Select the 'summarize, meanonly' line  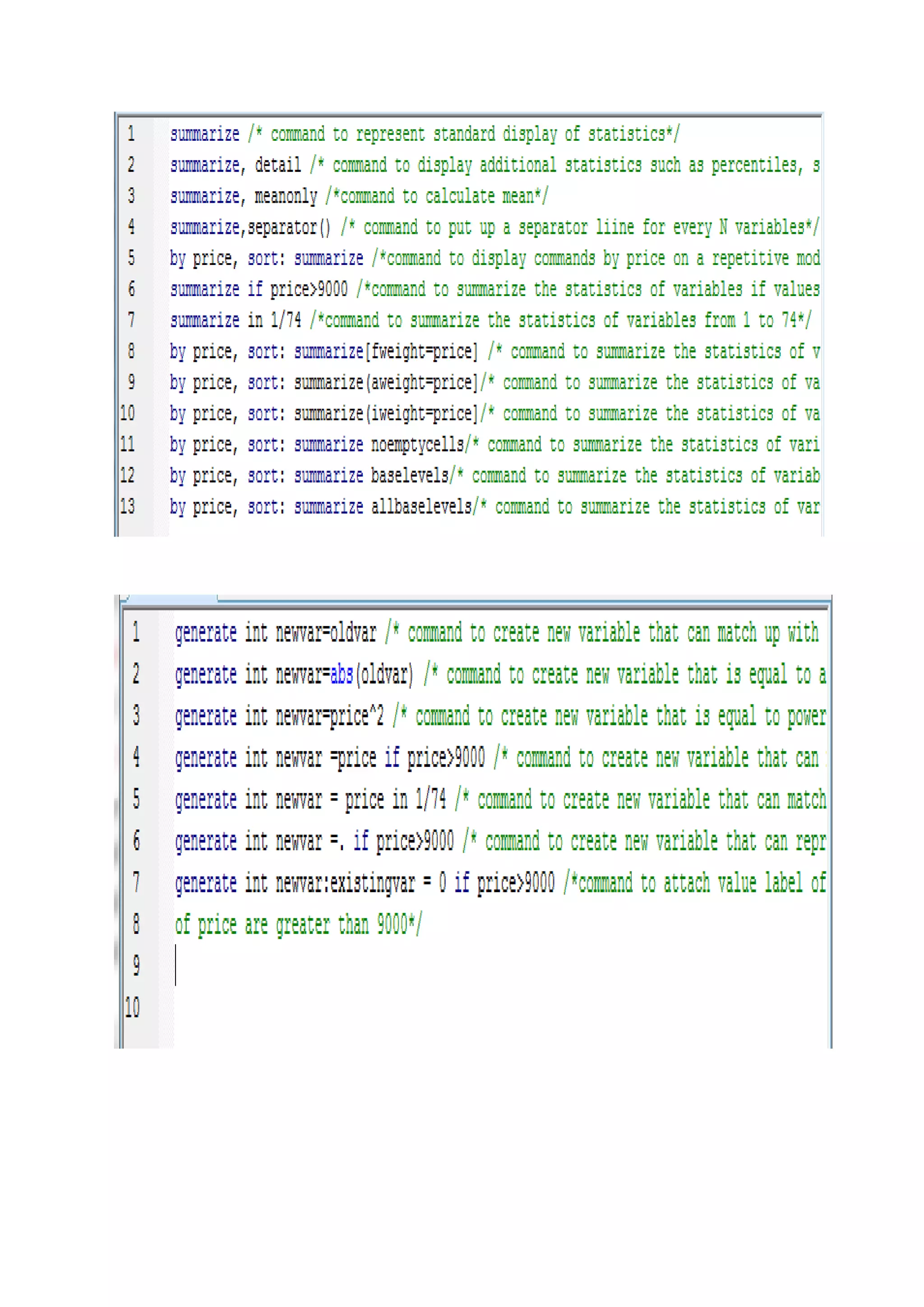point(359,196)
